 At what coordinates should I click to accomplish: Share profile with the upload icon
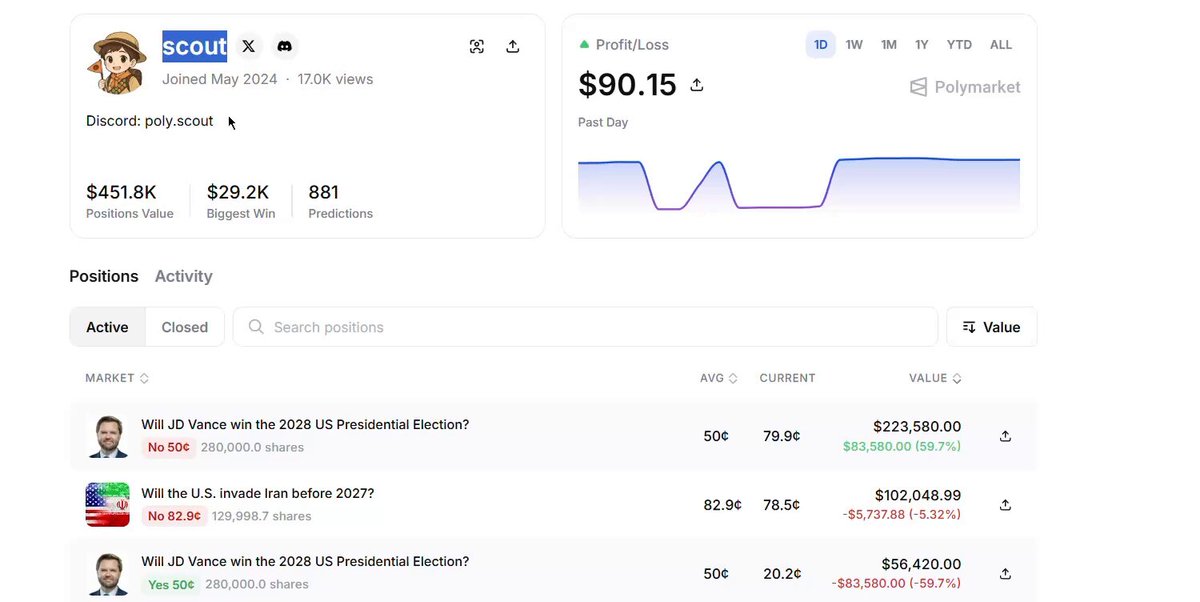[x=513, y=46]
